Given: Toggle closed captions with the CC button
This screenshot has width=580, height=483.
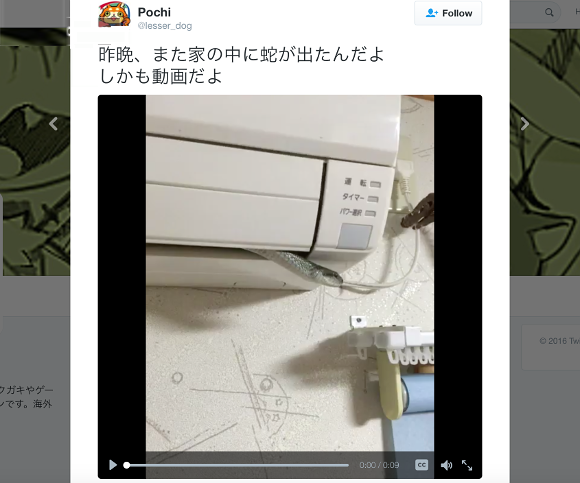Looking at the screenshot, I should pos(422,465).
